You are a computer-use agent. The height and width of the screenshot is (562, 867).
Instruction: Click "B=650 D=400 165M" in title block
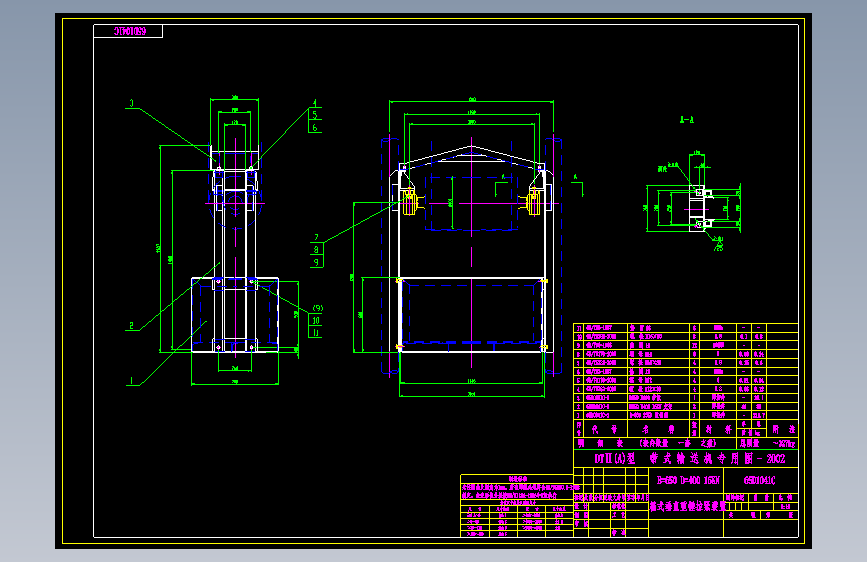tap(688, 480)
